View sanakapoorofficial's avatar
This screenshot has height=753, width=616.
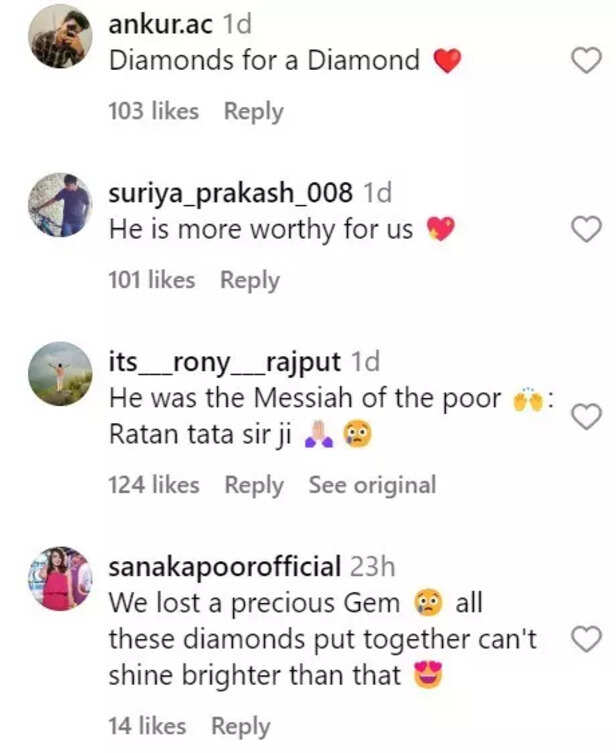coord(60,579)
